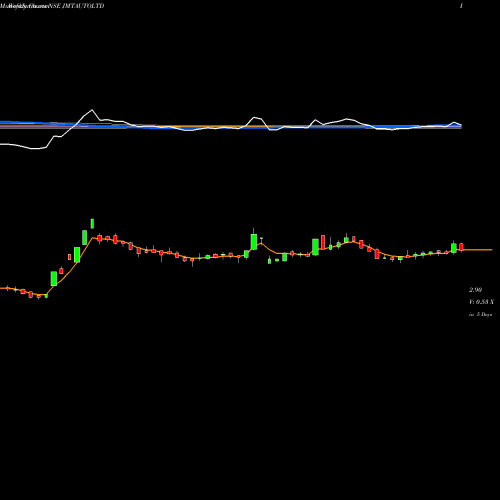Click the 2.90 price value label
Viewport: 500px width, 500px height.
tap(475, 290)
